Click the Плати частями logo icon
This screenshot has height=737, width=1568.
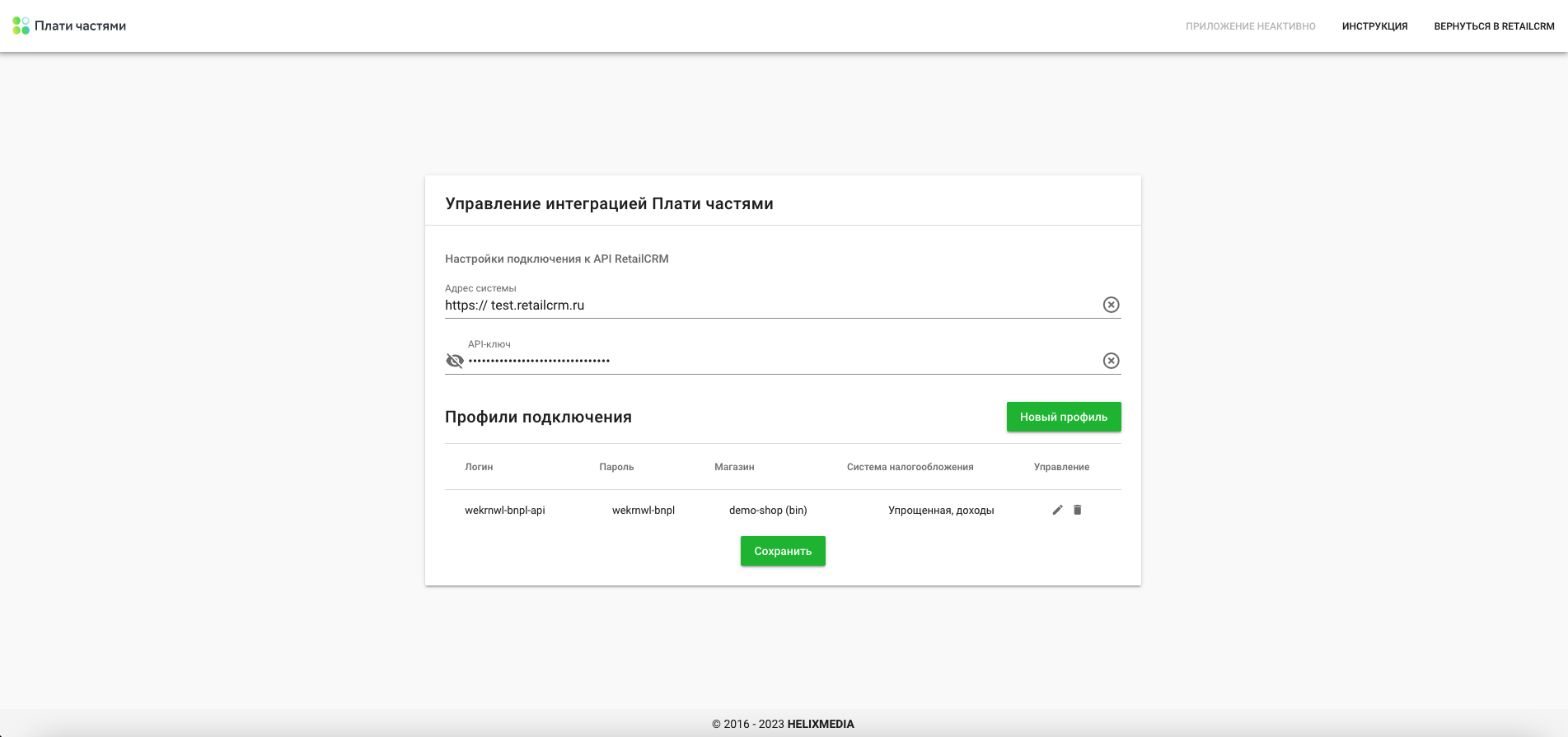[21, 26]
